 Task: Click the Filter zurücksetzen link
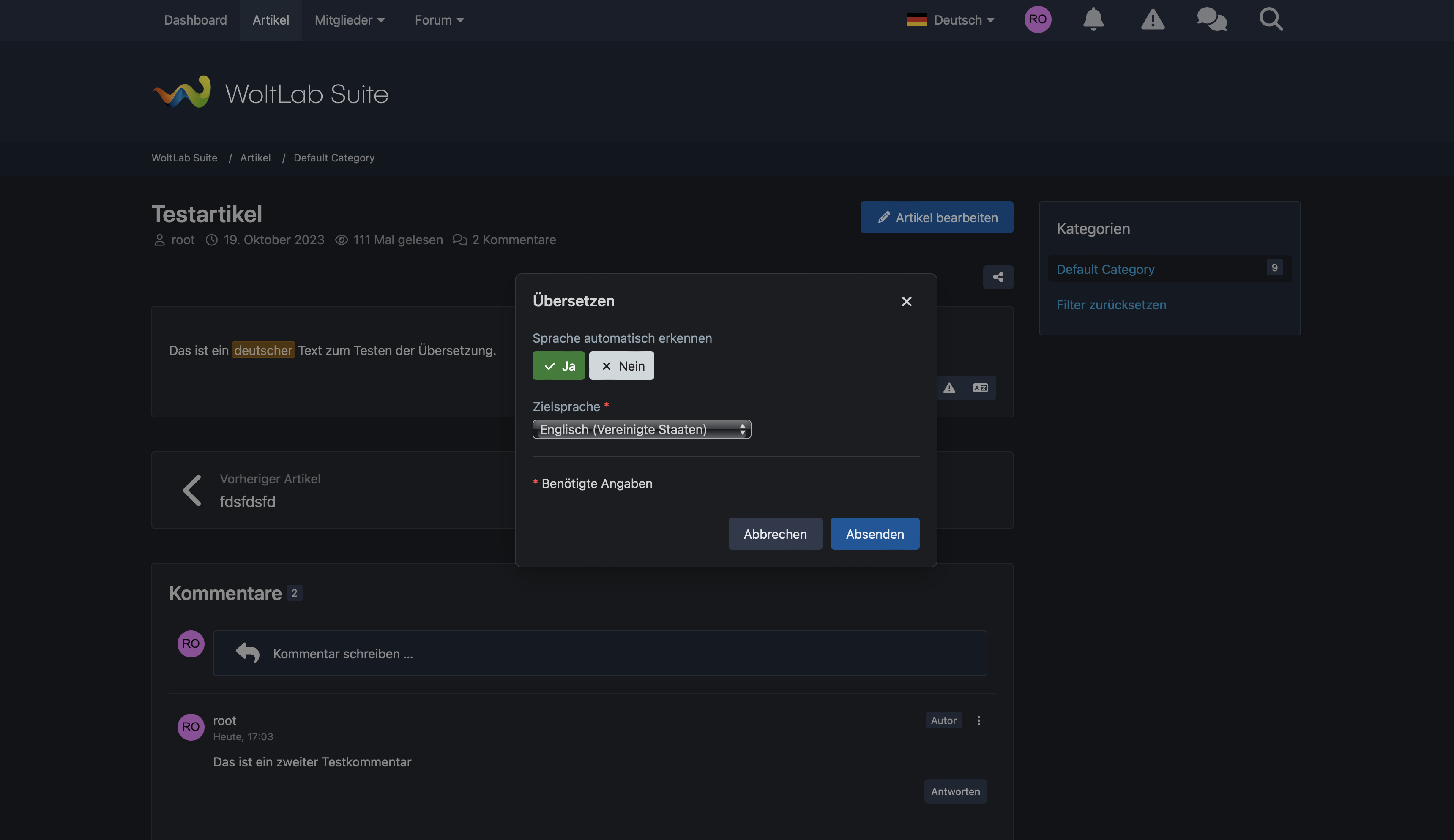[1111, 305]
